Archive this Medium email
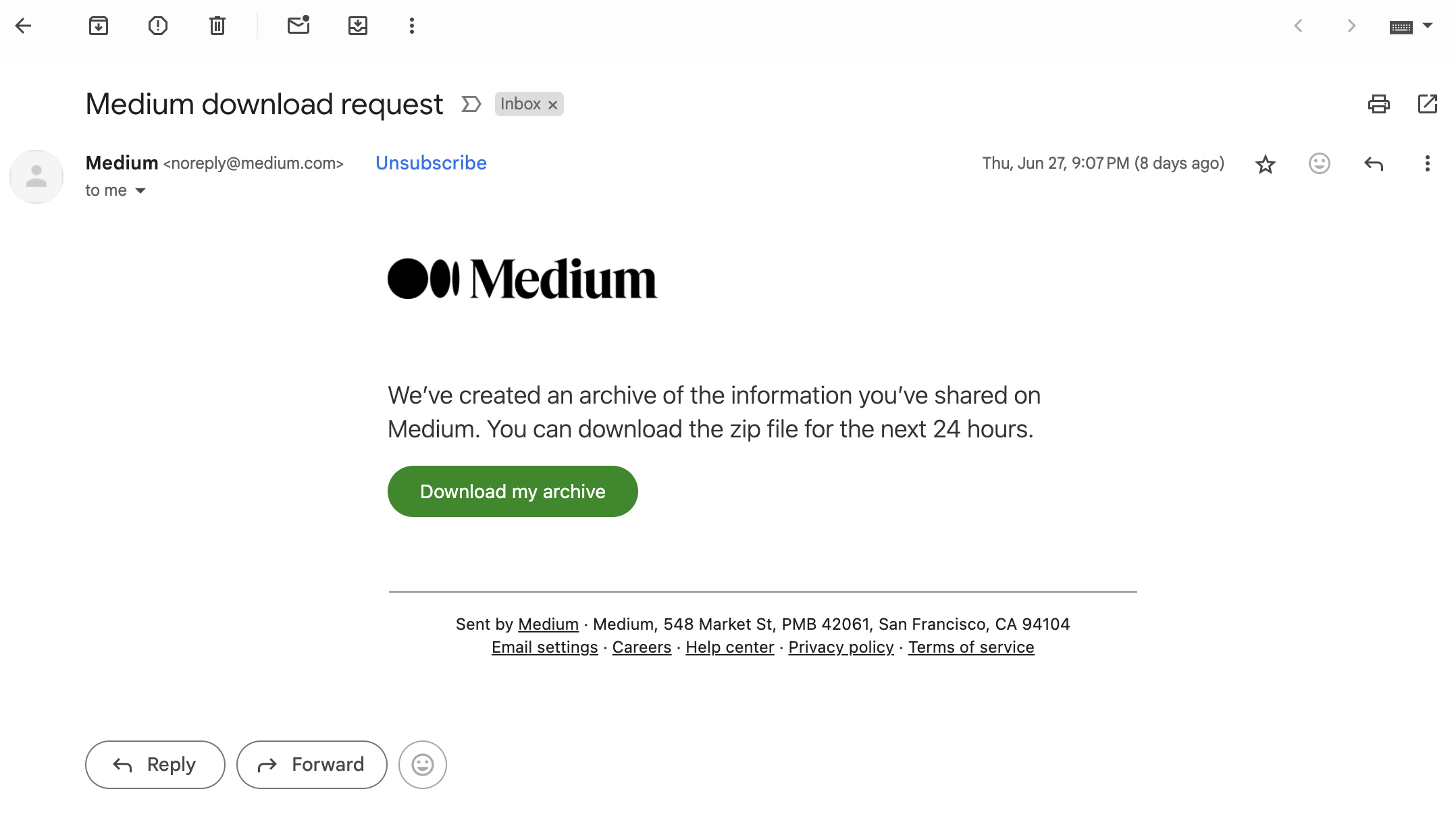This screenshot has height=837, width=1456. (99, 26)
